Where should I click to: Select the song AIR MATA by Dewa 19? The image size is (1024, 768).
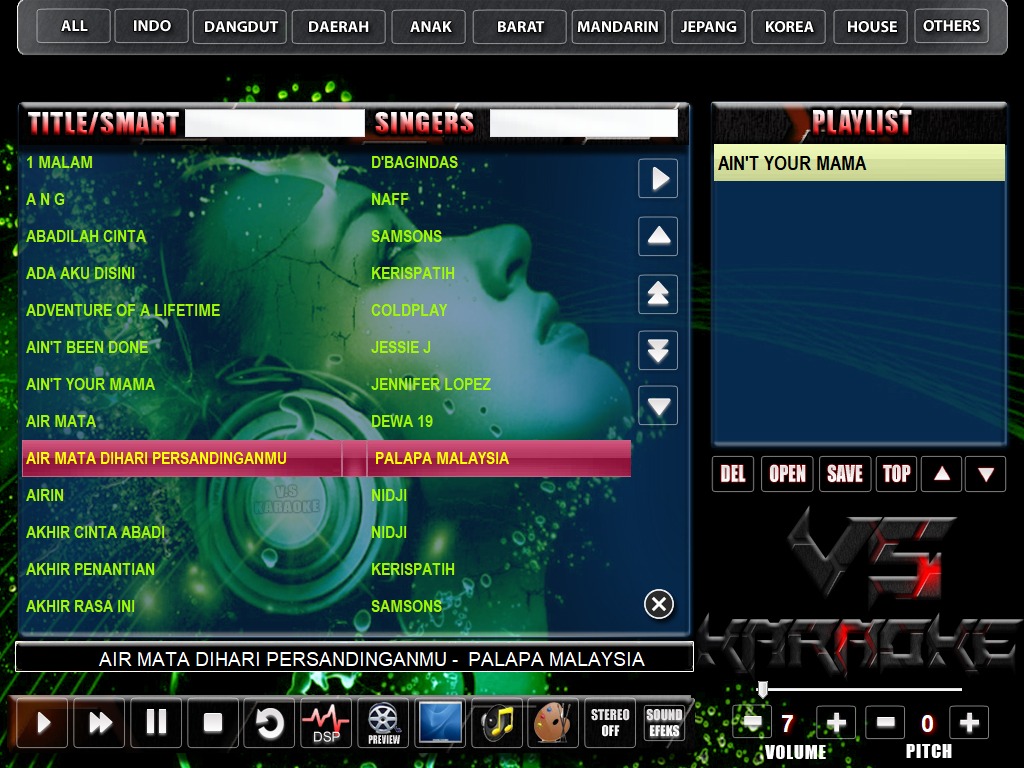[x=61, y=421]
